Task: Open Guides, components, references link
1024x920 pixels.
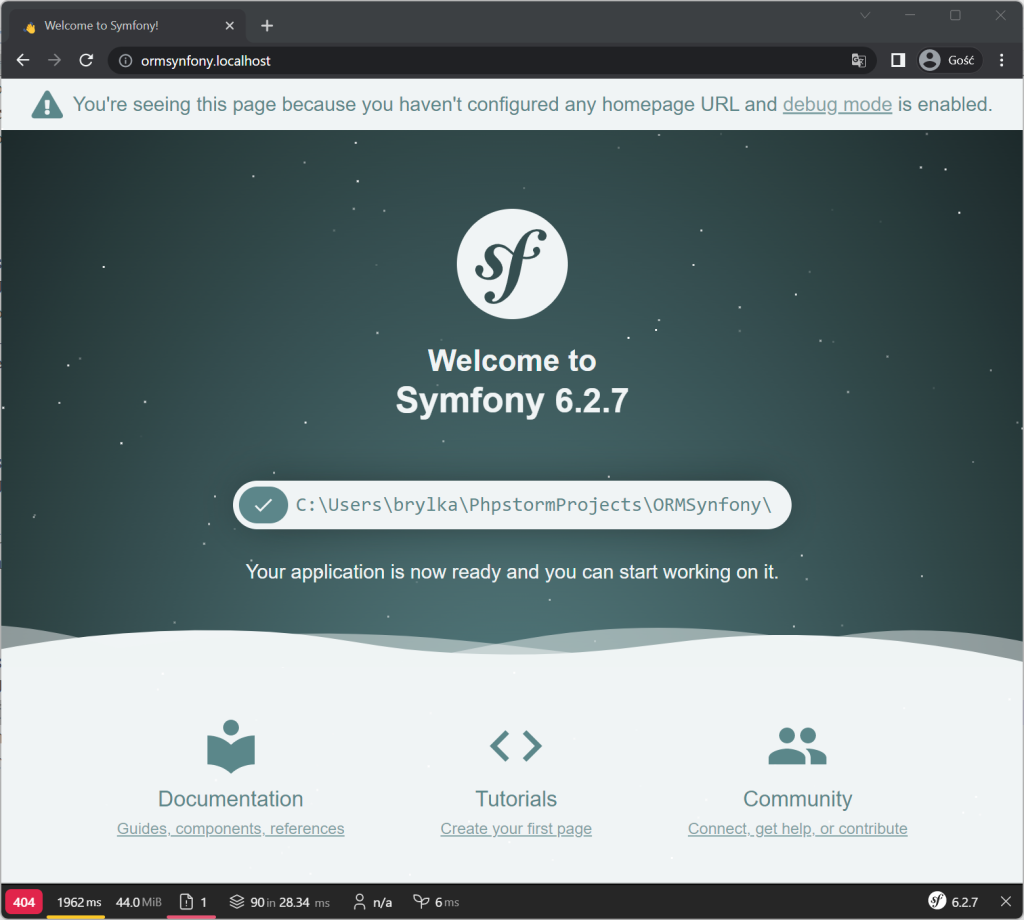Action: [231, 829]
